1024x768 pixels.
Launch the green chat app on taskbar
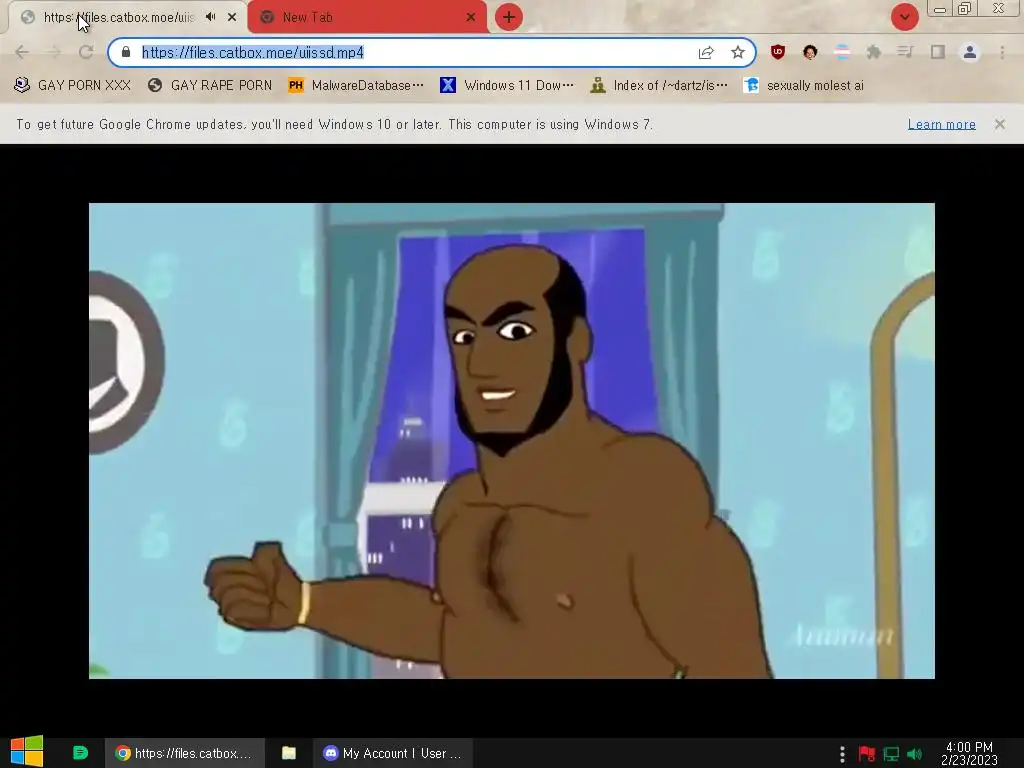pyautogui.click(x=80, y=753)
